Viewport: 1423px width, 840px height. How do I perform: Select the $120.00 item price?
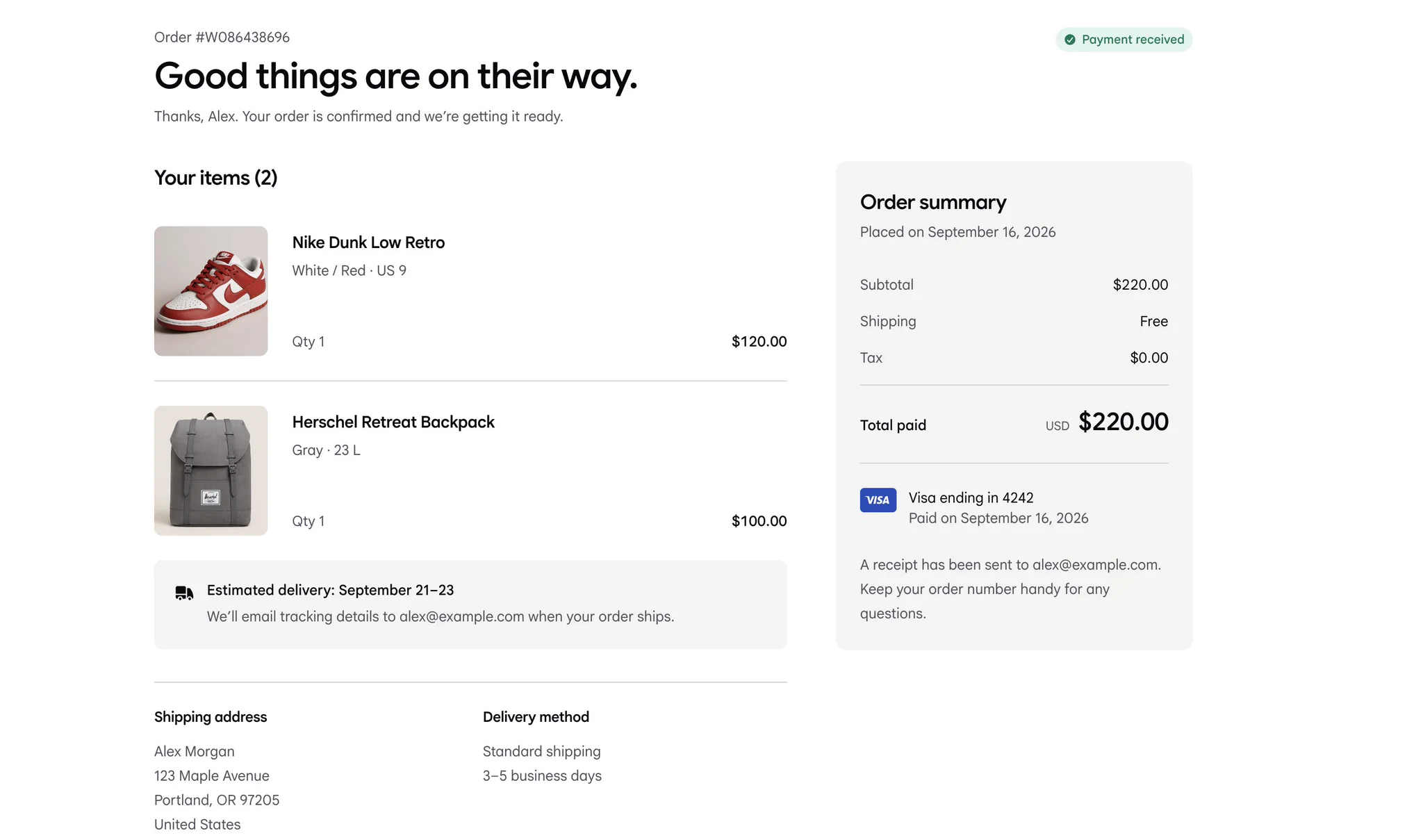click(759, 342)
